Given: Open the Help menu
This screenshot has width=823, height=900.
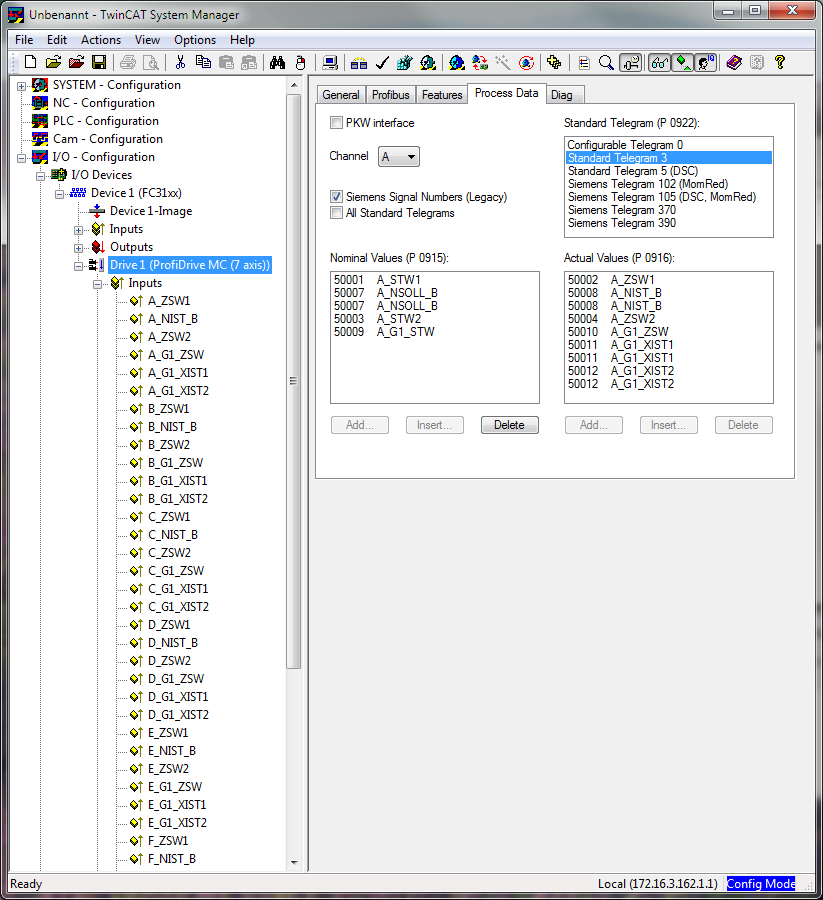Looking at the screenshot, I should tap(242, 40).
